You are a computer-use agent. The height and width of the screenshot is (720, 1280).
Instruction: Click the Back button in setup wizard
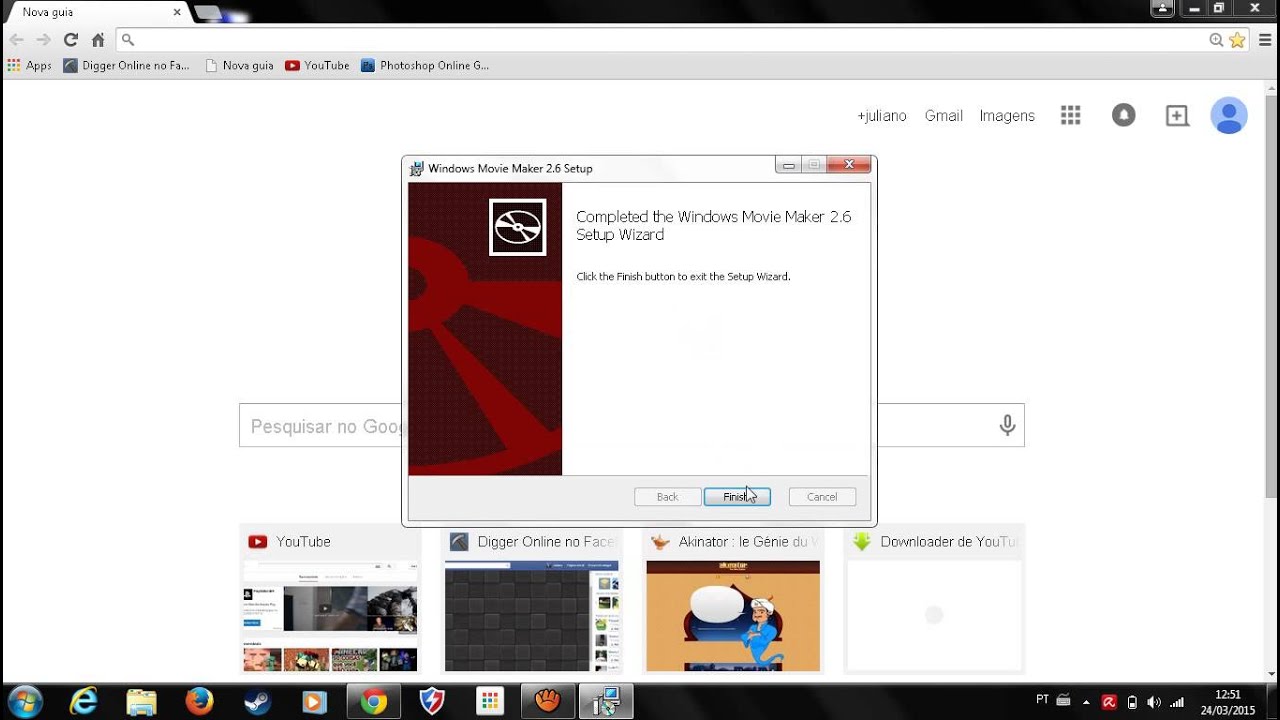tap(667, 497)
